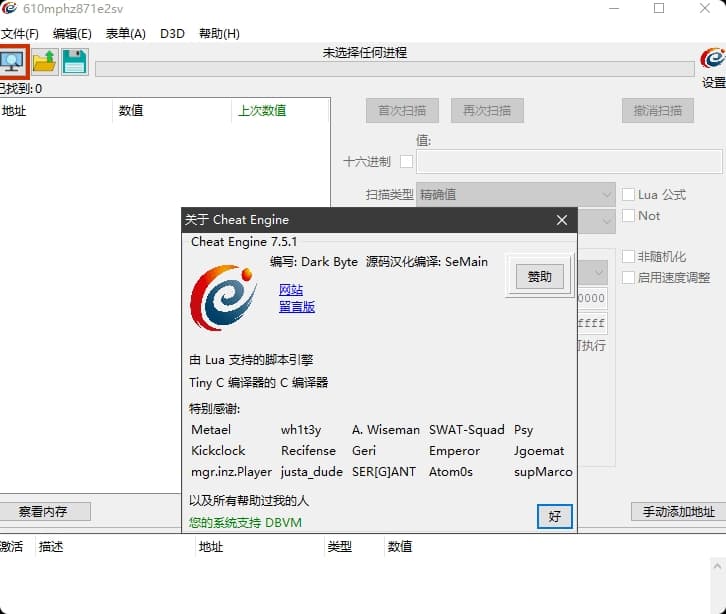Close the About Cheat Engine dialog

562,220
